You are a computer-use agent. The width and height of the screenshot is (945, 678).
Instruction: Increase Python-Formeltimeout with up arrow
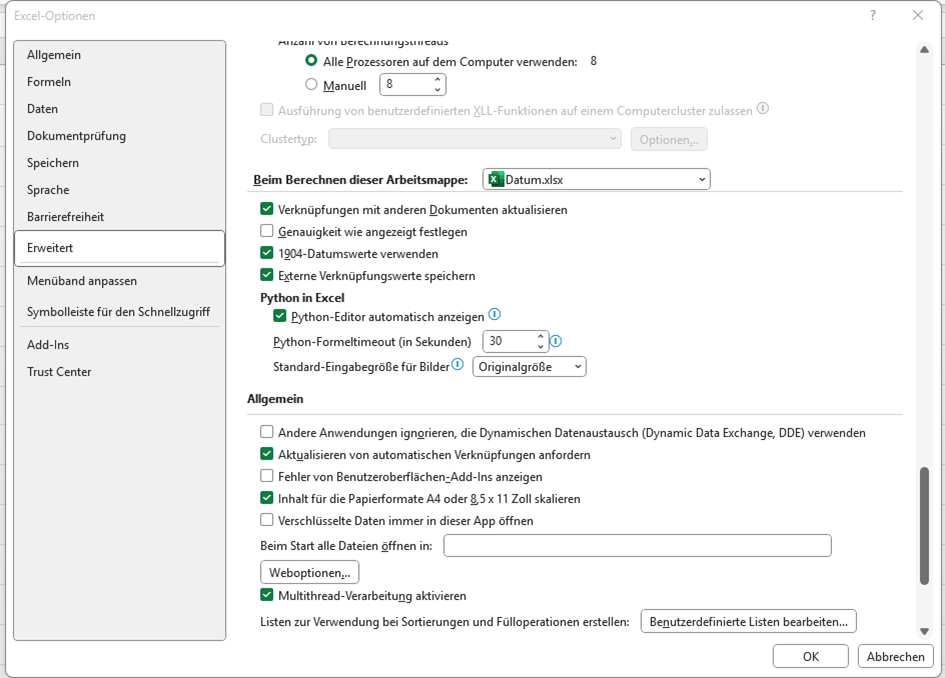tap(541, 336)
